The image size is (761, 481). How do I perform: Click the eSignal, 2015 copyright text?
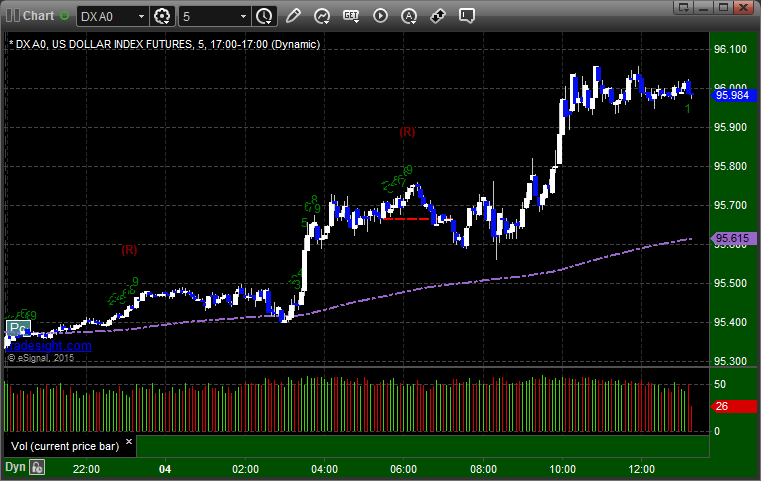coord(41,358)
